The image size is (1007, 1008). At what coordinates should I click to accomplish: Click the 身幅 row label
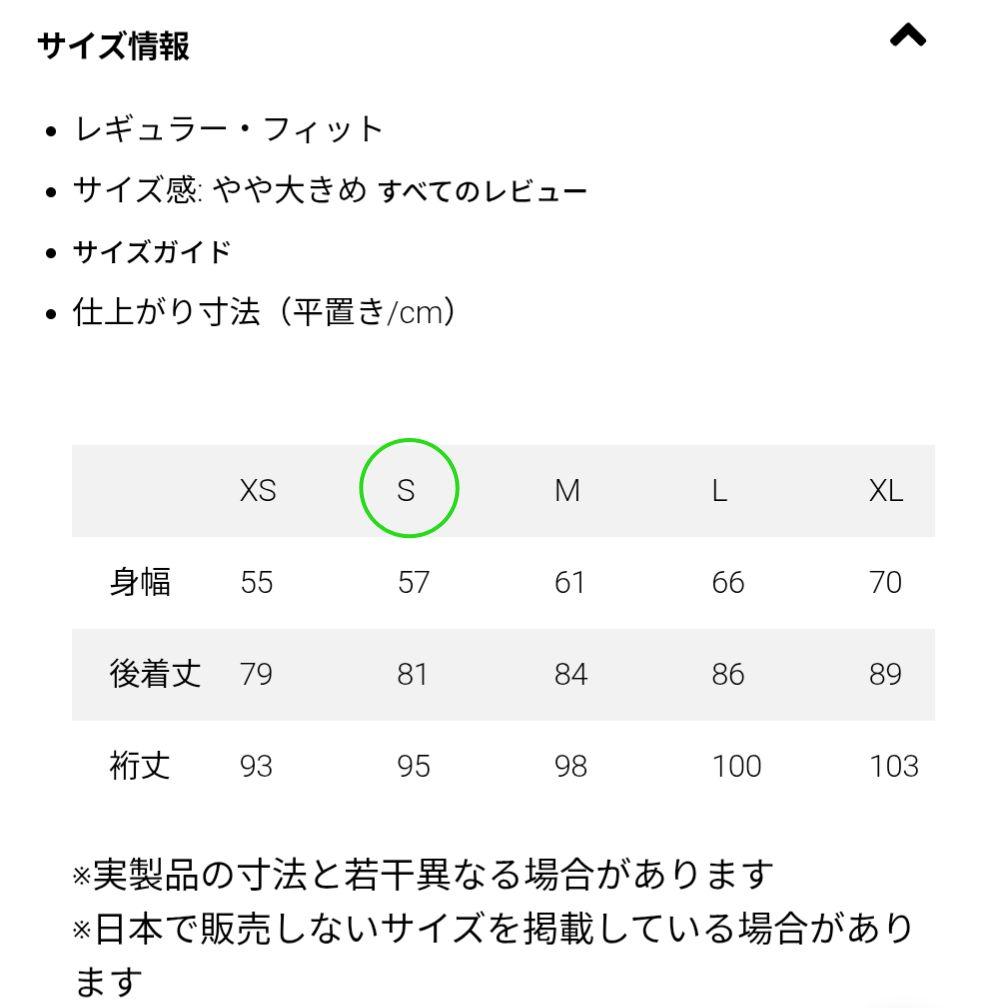pyautogui.click(x=140, y=582)
